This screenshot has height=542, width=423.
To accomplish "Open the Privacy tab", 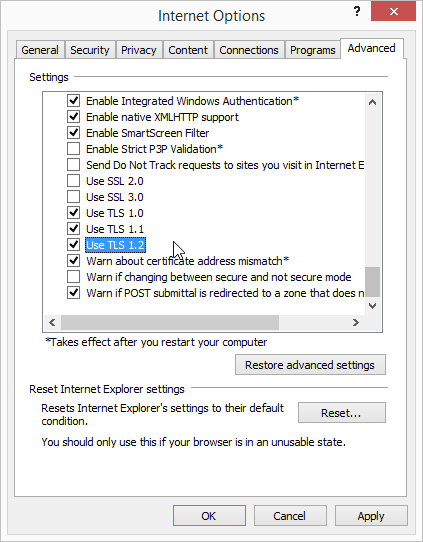I will point(139,50).
